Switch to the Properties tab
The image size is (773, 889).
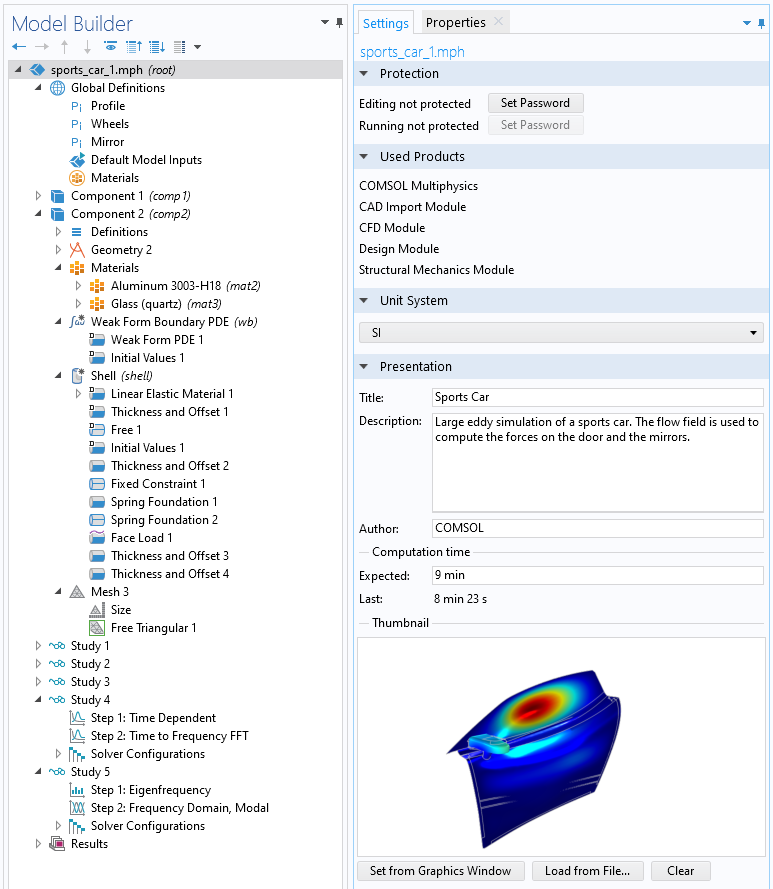(455, 23)
